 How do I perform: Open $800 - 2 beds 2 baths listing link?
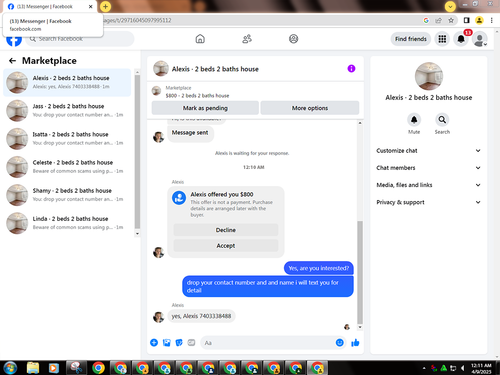[197, 96]
